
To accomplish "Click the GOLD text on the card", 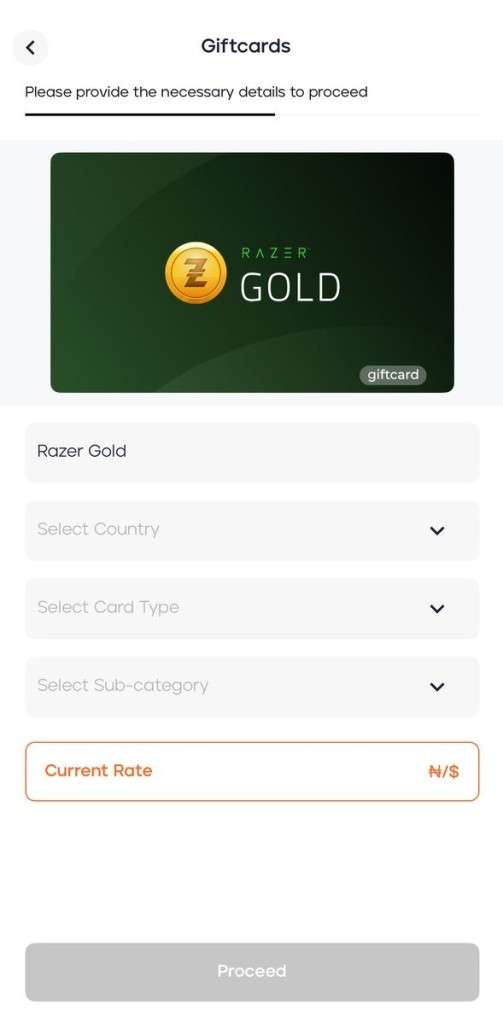I will [x=290, y=288].
